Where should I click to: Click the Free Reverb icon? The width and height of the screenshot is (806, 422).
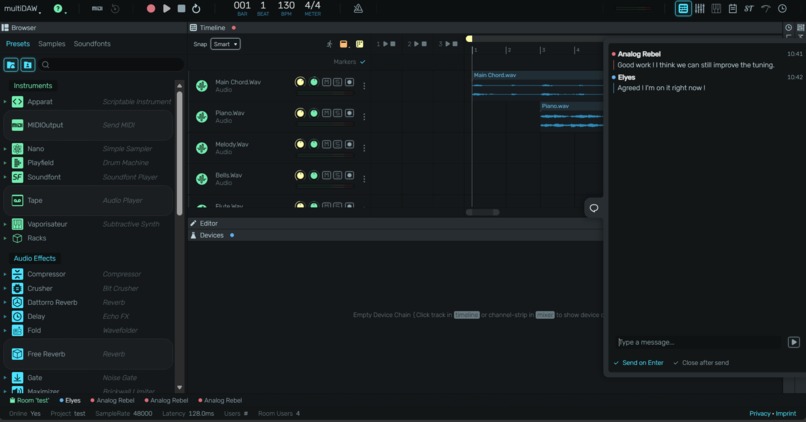click(17, 354)
